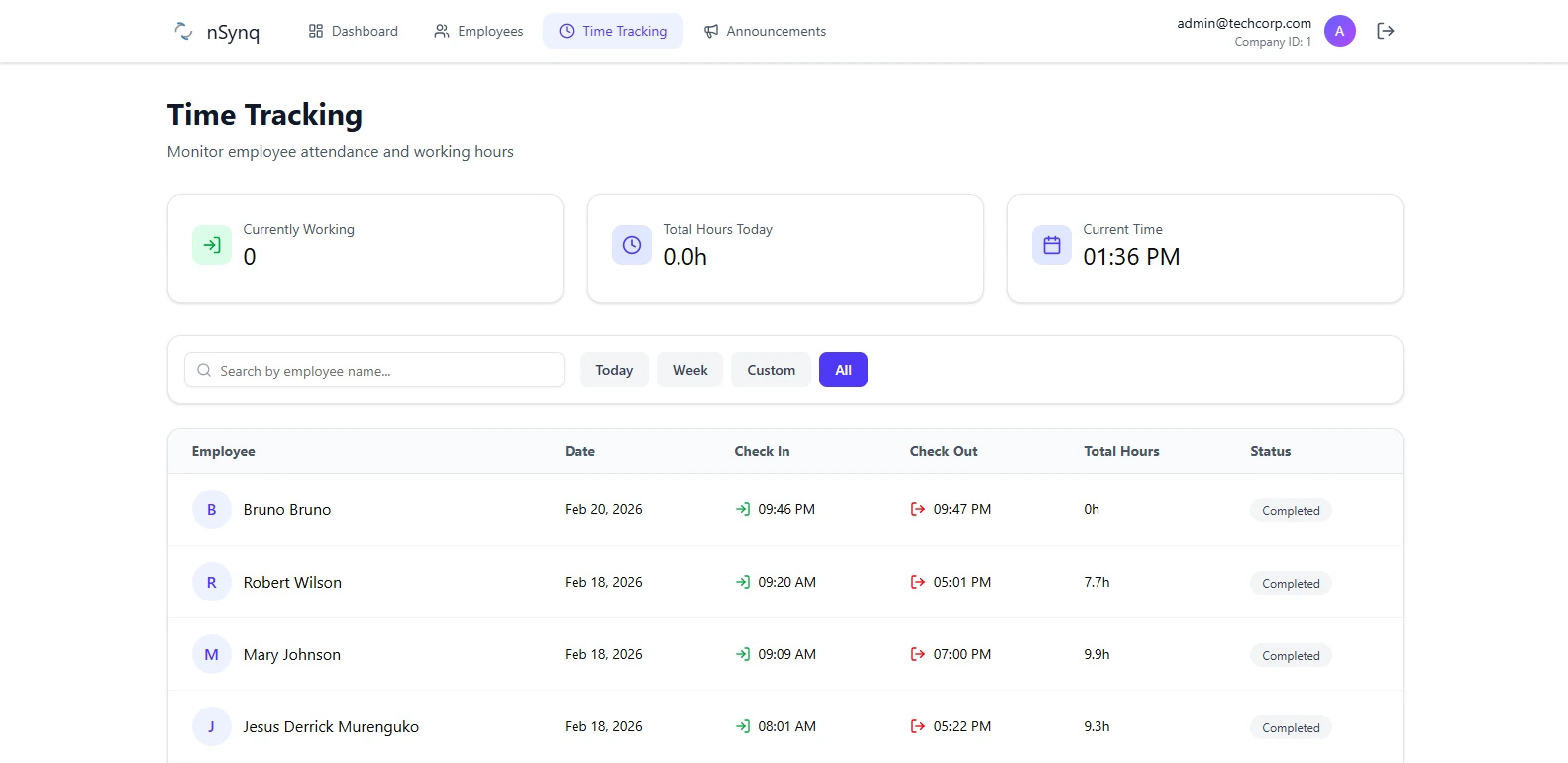
Task: Click Bruno Bruno's avatar circle
Action: pyautogui.click(x=211, y=509)
